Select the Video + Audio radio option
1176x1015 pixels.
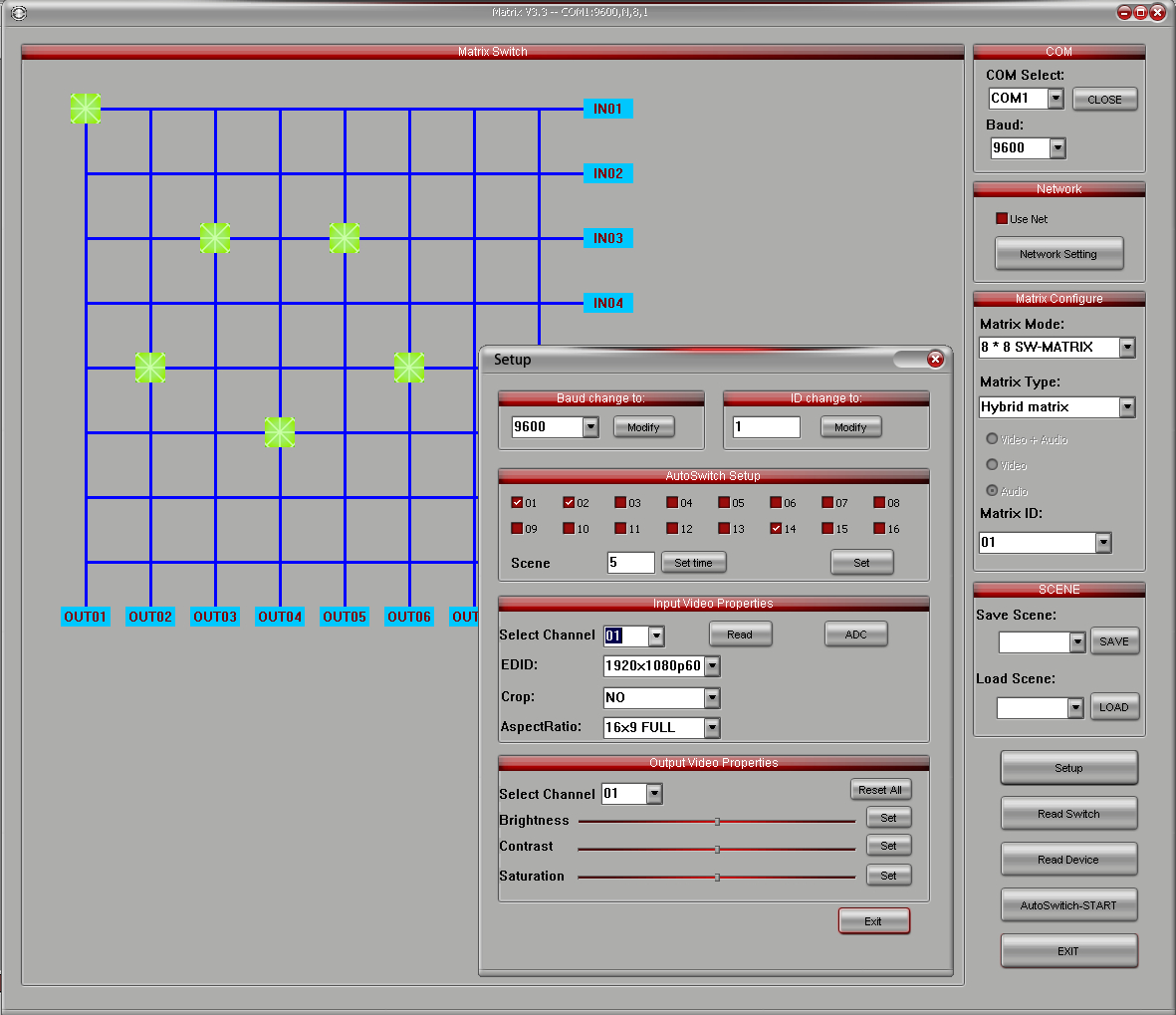pos(992,439)
